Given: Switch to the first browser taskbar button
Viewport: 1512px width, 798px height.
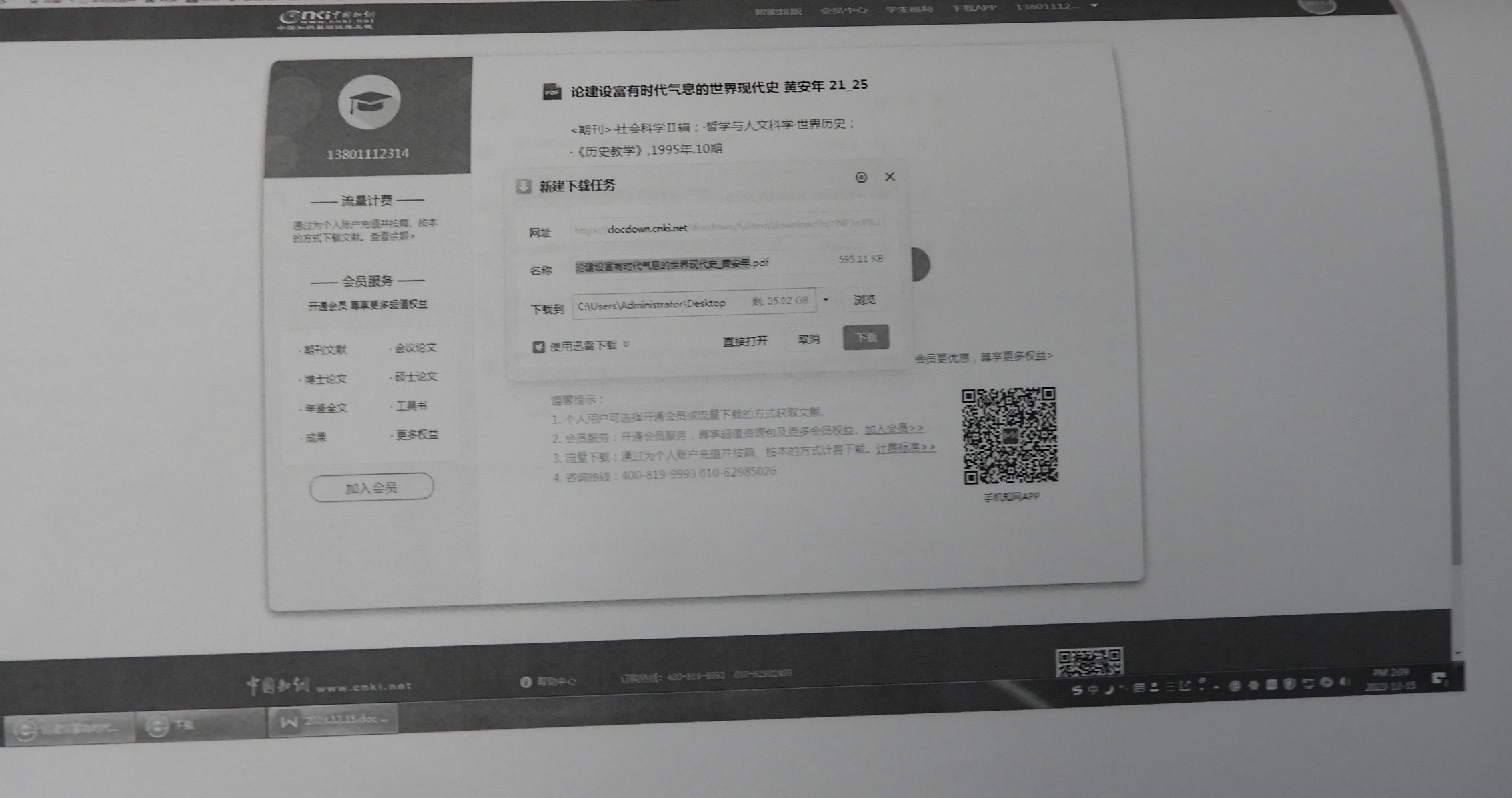Looking at the screenshot, I should pos(70,728).
